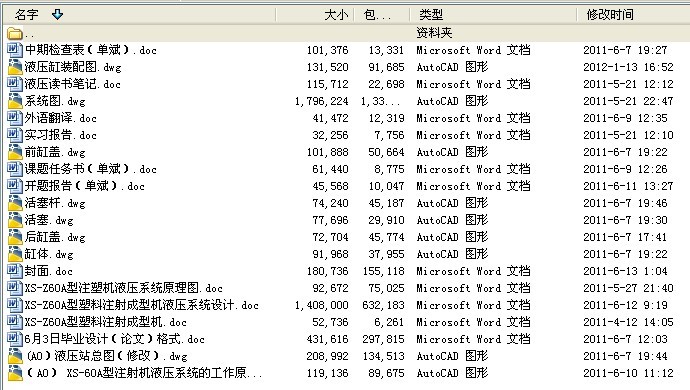The height and width of the screenshot is (390, 690).
Task: Select file name (A0)液压站总图（修改）.dwg
Action: click(106, 356)
